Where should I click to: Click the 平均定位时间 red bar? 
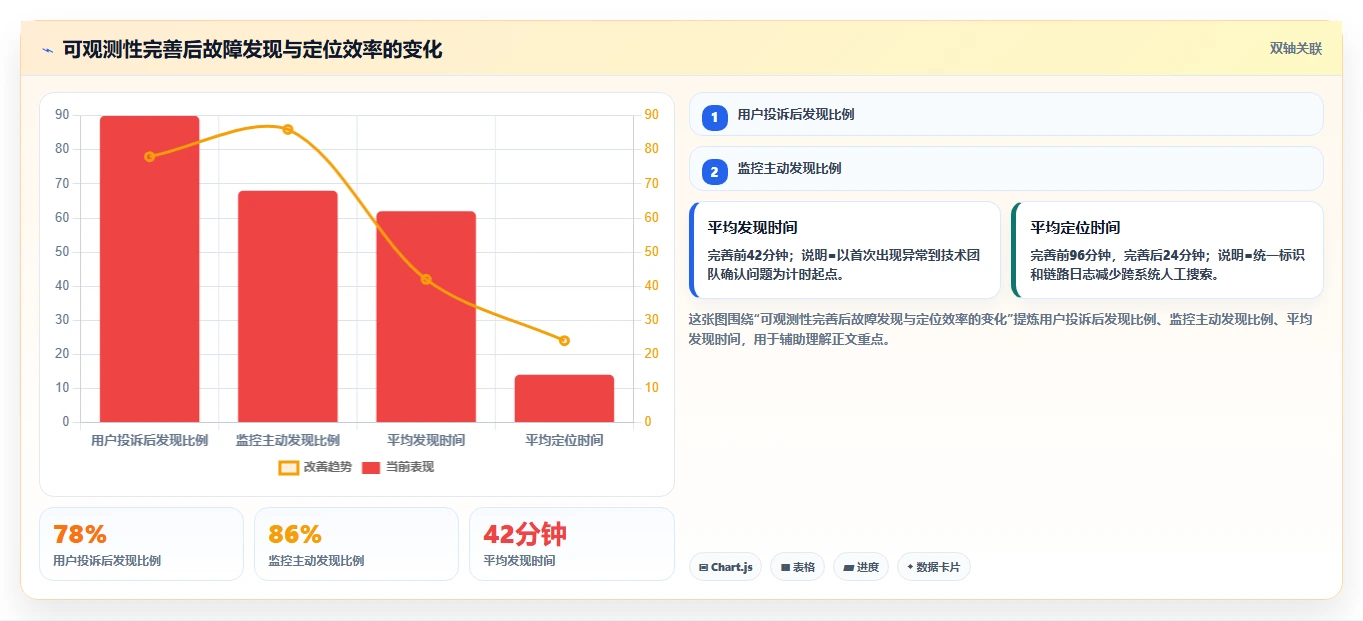(x=564, y=398)
